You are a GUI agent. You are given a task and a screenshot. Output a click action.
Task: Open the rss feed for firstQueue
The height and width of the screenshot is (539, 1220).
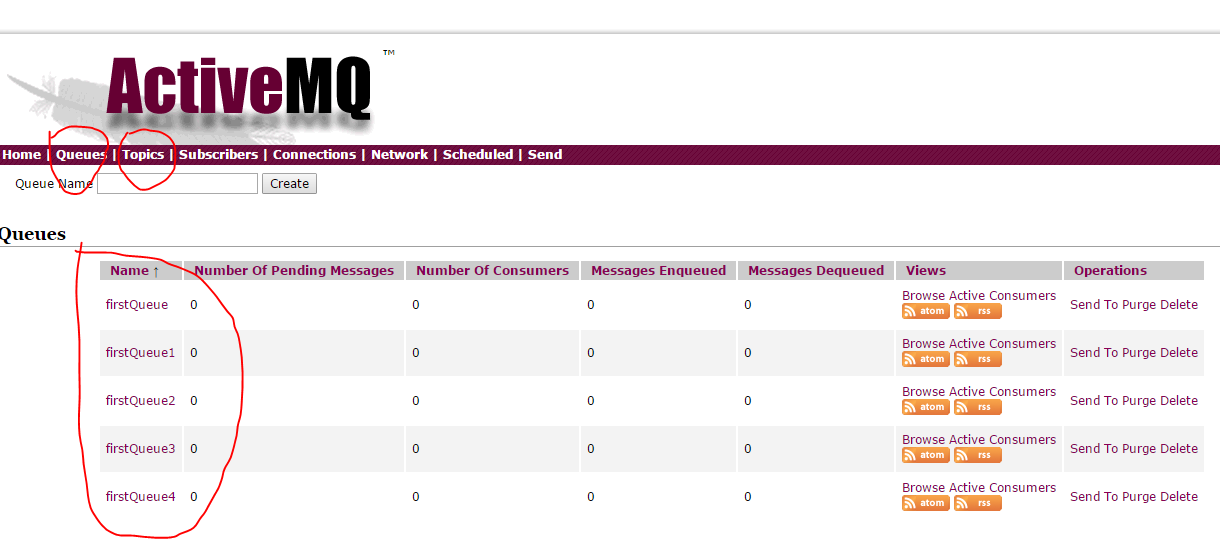click(977, 311)
